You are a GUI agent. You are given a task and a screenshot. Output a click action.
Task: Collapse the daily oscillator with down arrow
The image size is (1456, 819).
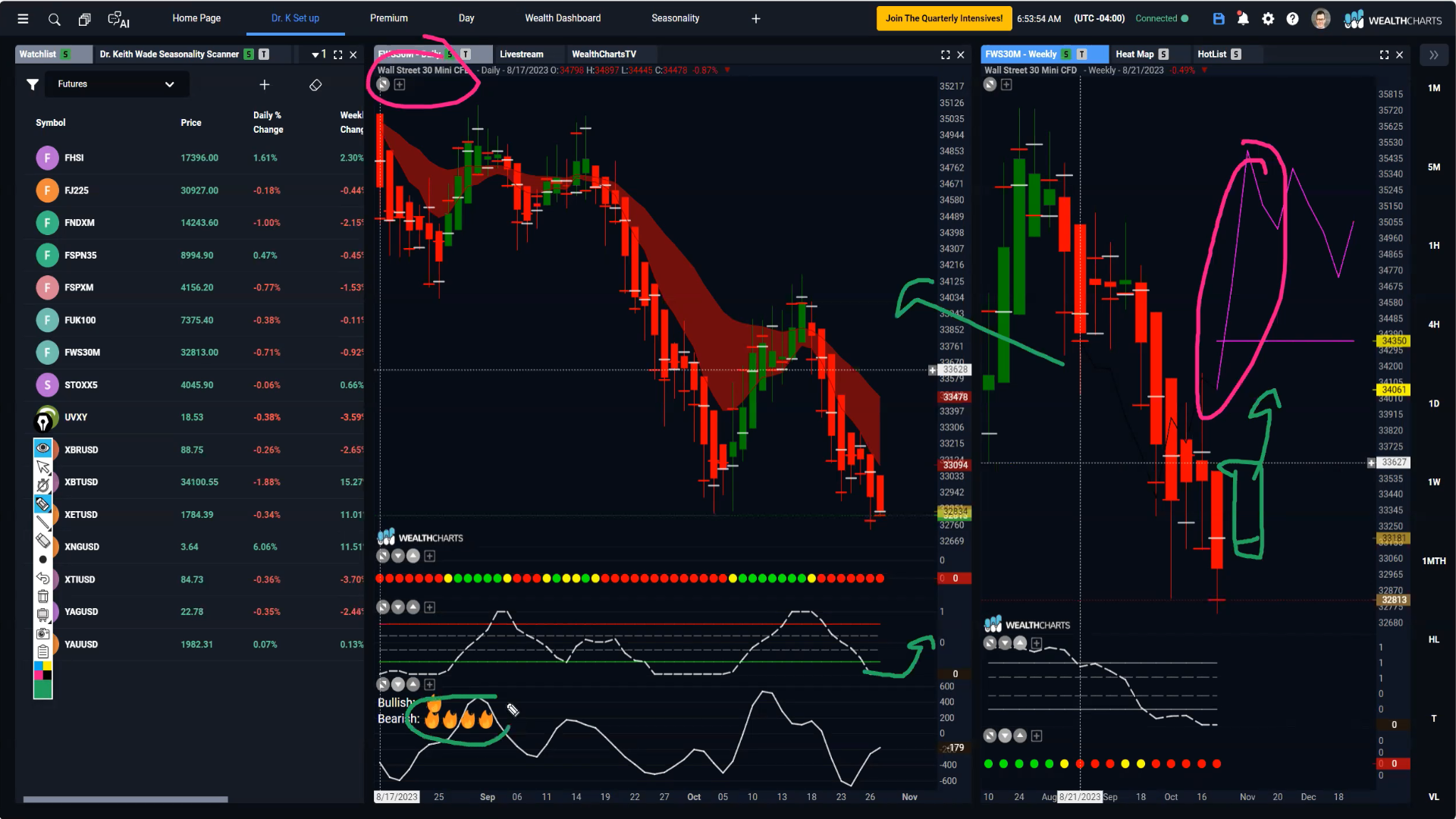click(x=398, y=607)
